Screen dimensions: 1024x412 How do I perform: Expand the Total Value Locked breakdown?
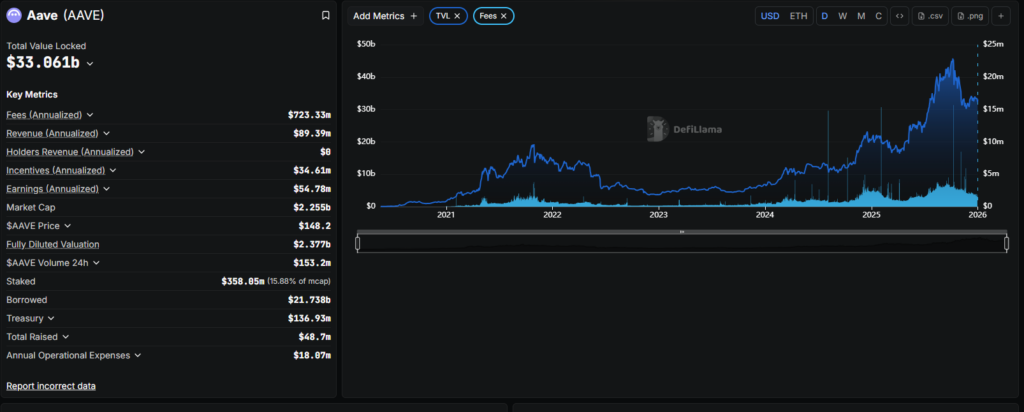[90, 64]
